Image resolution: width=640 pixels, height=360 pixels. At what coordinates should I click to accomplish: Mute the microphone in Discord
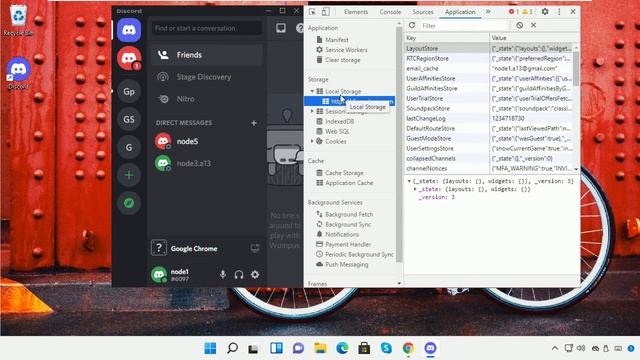click(x=223, y=275)
